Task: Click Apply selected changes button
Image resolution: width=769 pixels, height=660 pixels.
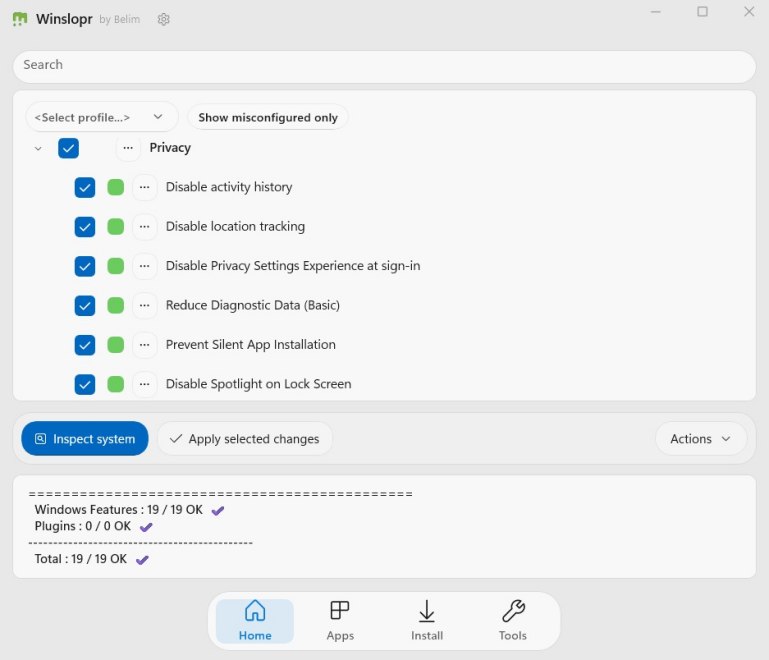Action: point(244,438)
